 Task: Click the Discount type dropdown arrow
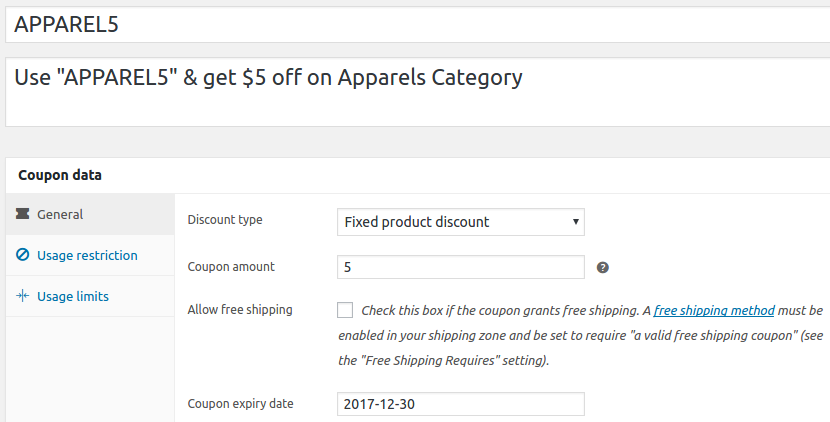coord(575,222)
